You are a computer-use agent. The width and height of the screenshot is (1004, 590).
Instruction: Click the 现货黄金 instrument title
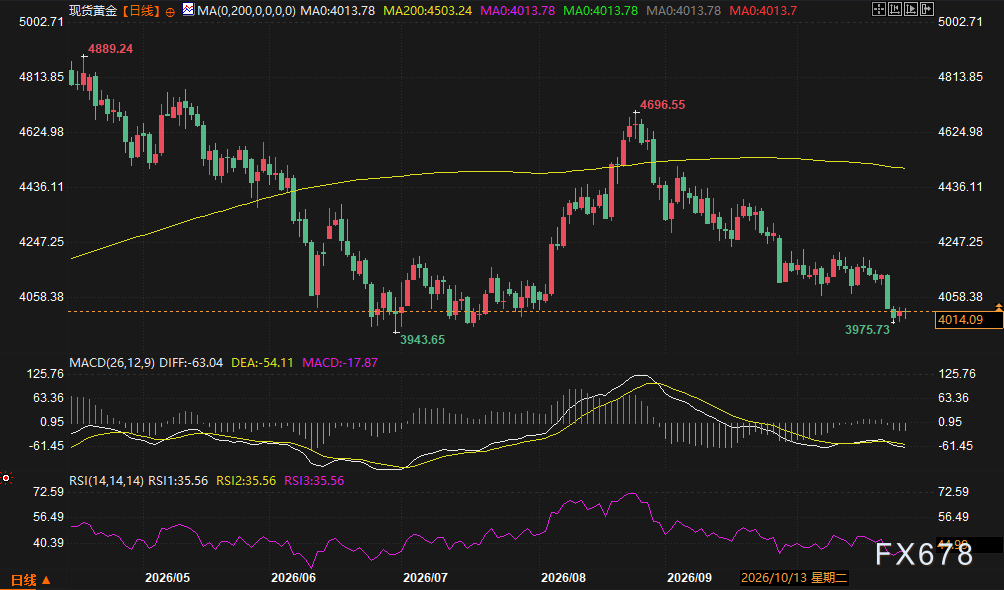coord(93,11)
